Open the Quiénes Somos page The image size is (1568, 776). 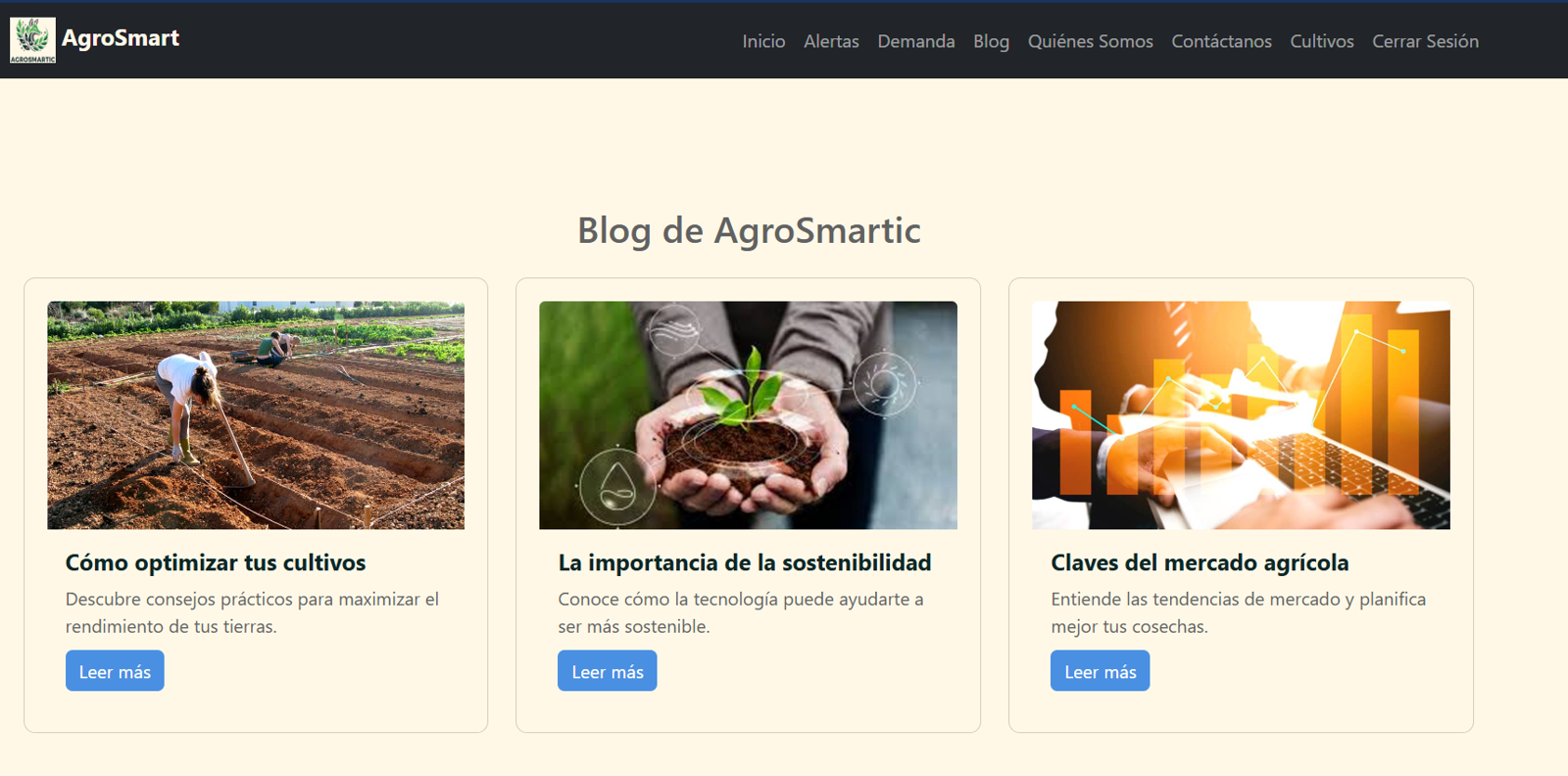[1090, 41]
